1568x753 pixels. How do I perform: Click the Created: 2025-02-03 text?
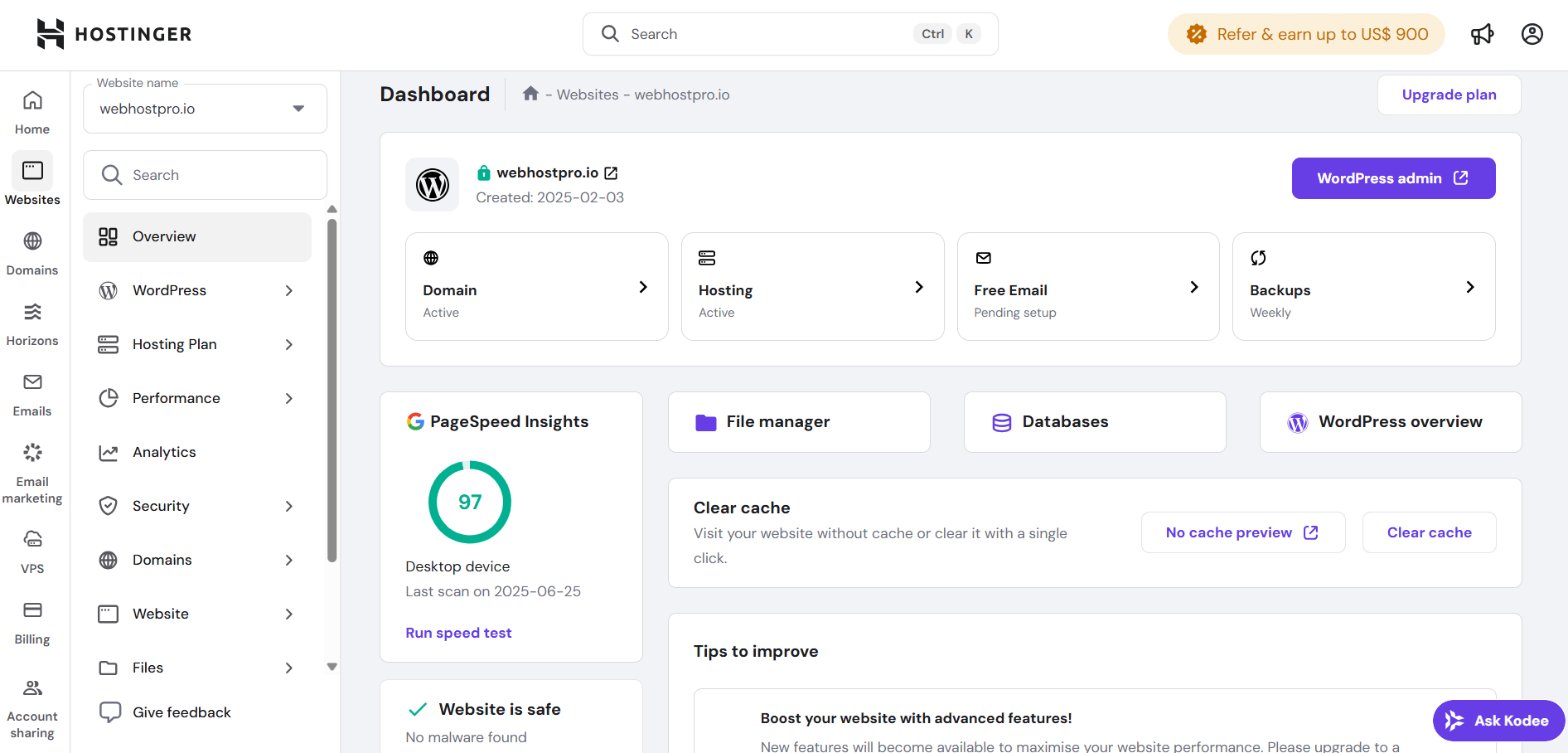pos(549,197)
